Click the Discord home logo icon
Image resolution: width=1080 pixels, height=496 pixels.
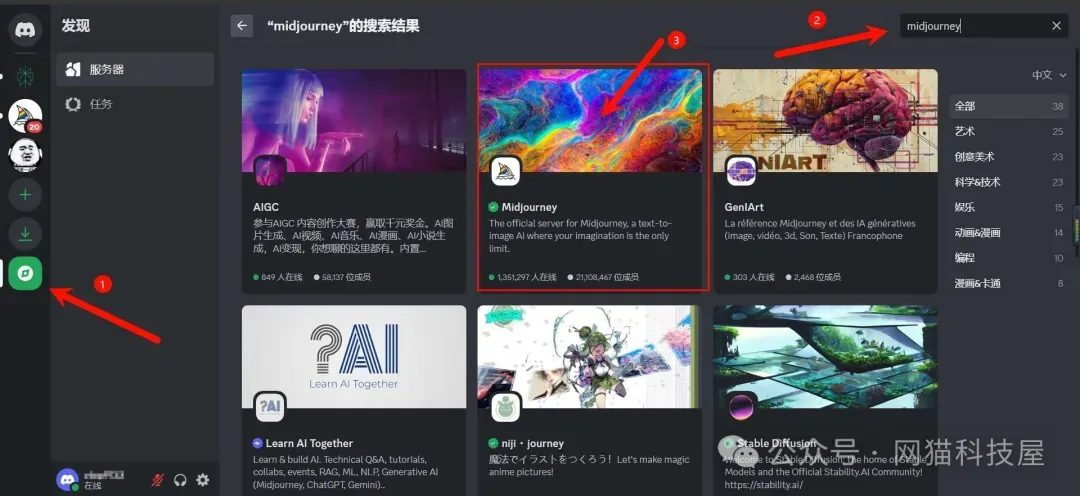(25, 27)
